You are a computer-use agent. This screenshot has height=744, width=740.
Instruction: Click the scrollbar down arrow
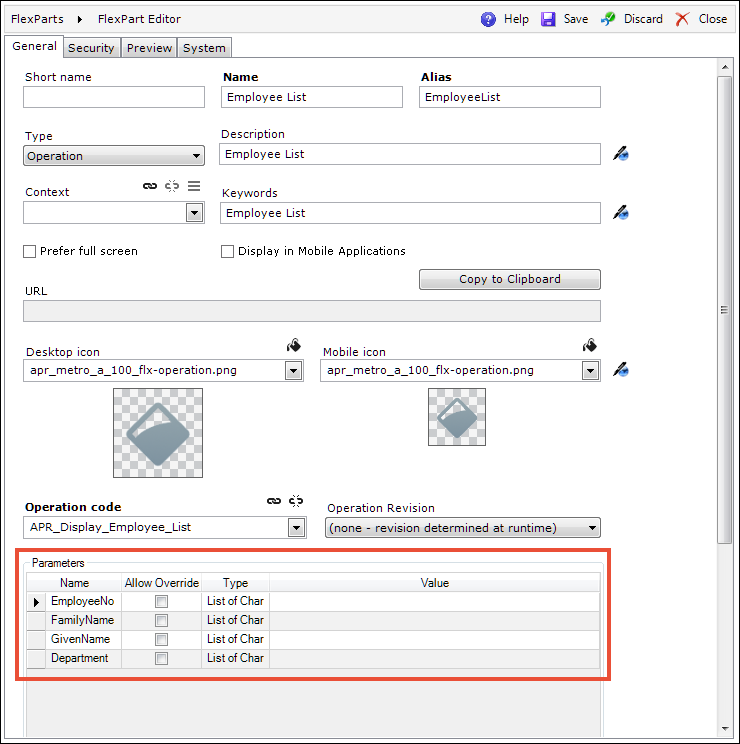pyautogui.click(x=725, y=728)
